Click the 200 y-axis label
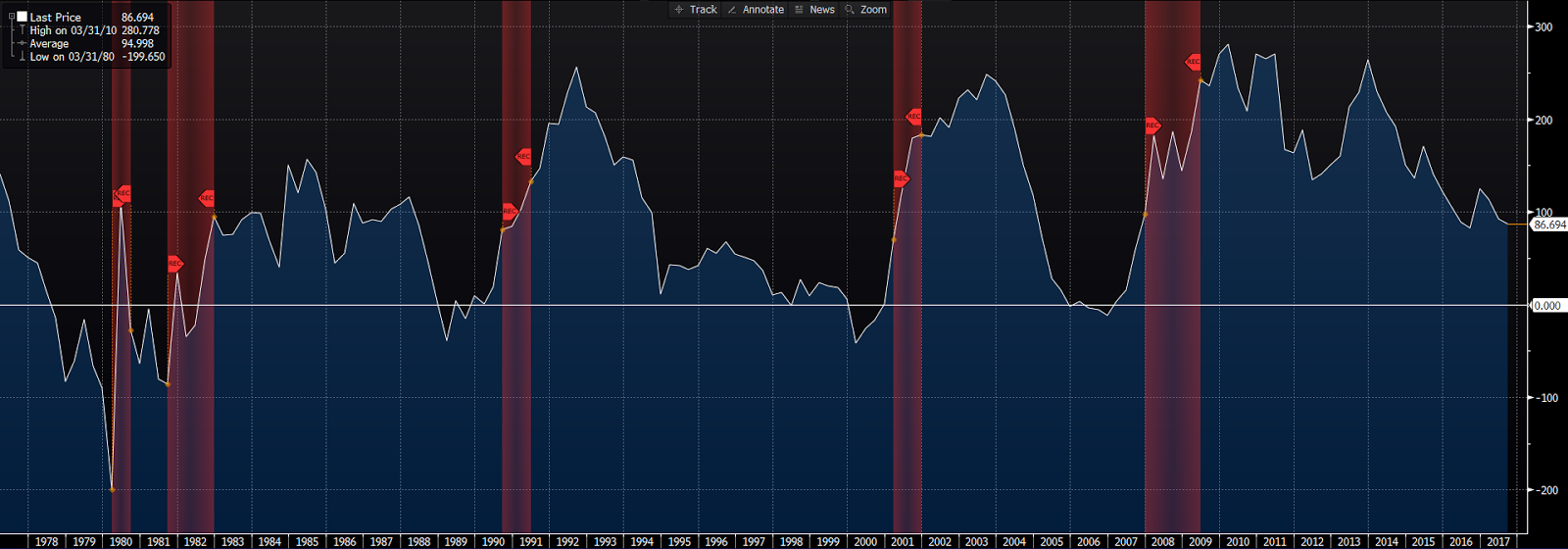This screenshot has height=549, width=1568. pyautogui.click(x=1543, y=121)
